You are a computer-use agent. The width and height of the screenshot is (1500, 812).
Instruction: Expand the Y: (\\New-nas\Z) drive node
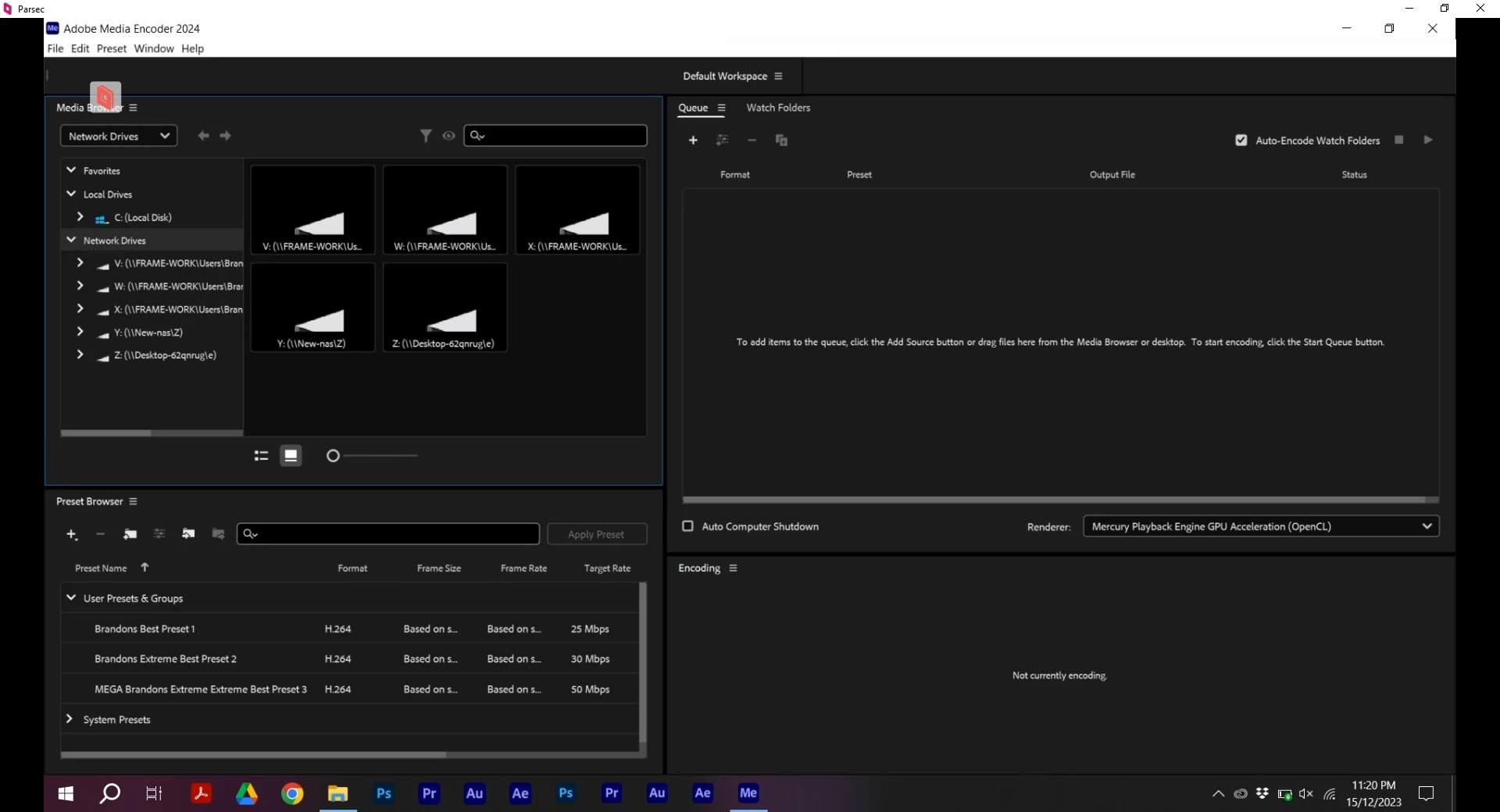tap(80, 332)
